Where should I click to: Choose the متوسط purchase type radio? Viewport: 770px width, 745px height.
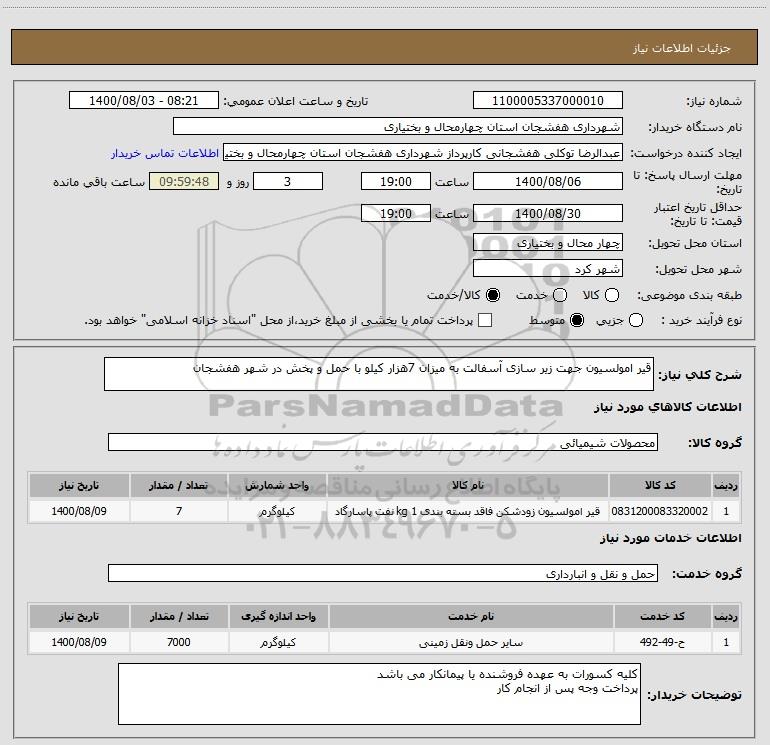pyautogui.click(x=577, y=321)
